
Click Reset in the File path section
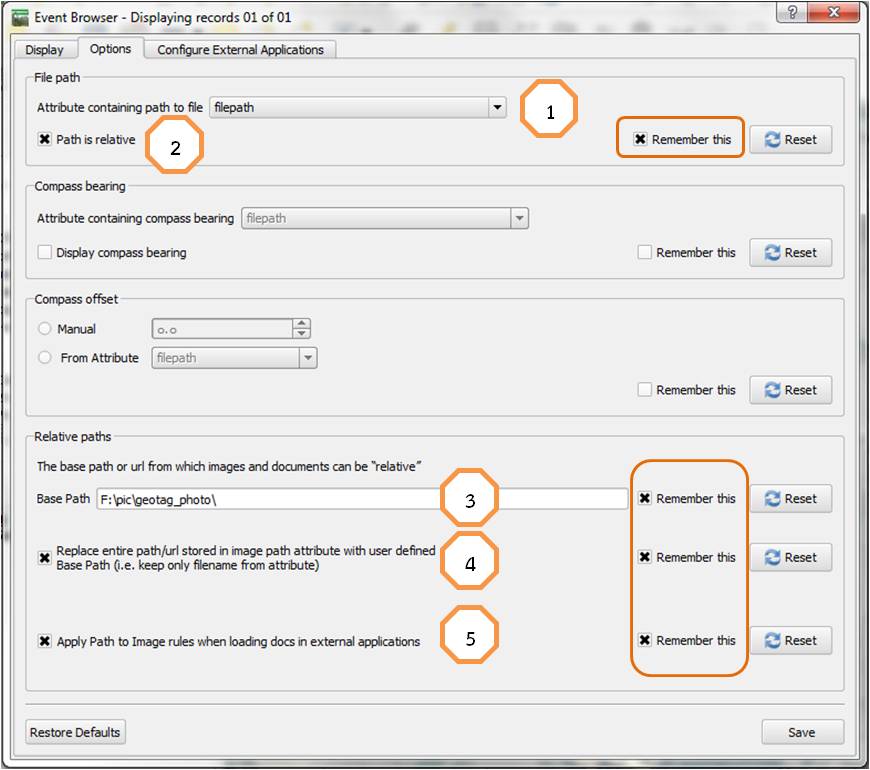(x=791, y=139)
